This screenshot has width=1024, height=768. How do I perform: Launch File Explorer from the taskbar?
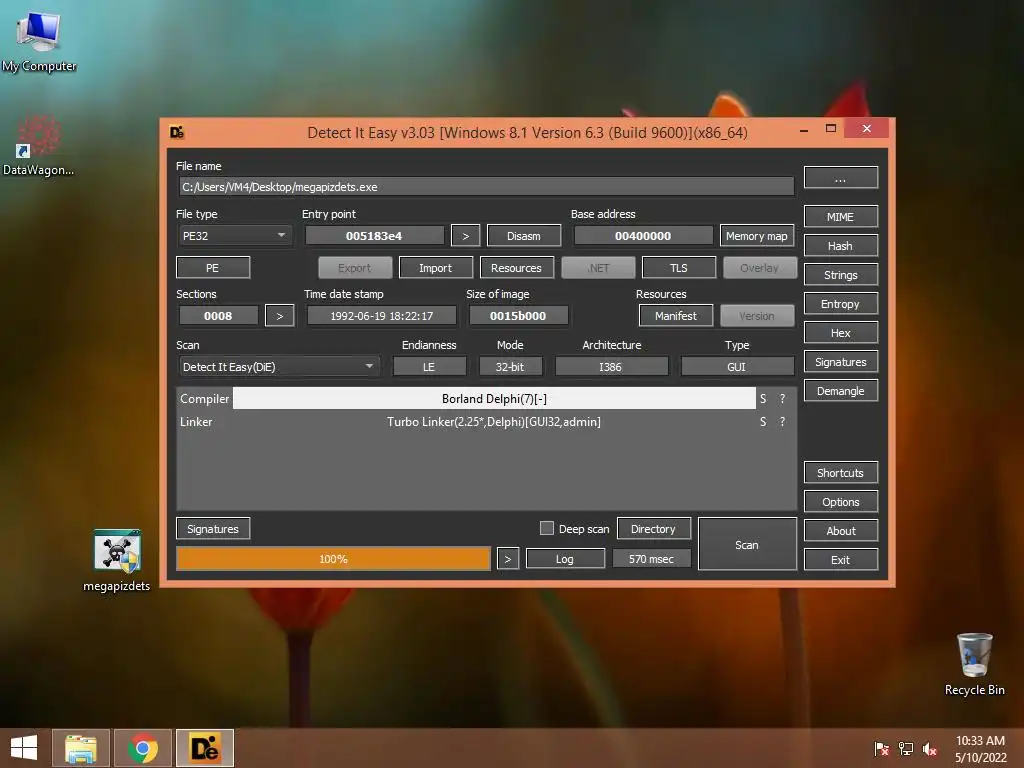click(81, 748)
